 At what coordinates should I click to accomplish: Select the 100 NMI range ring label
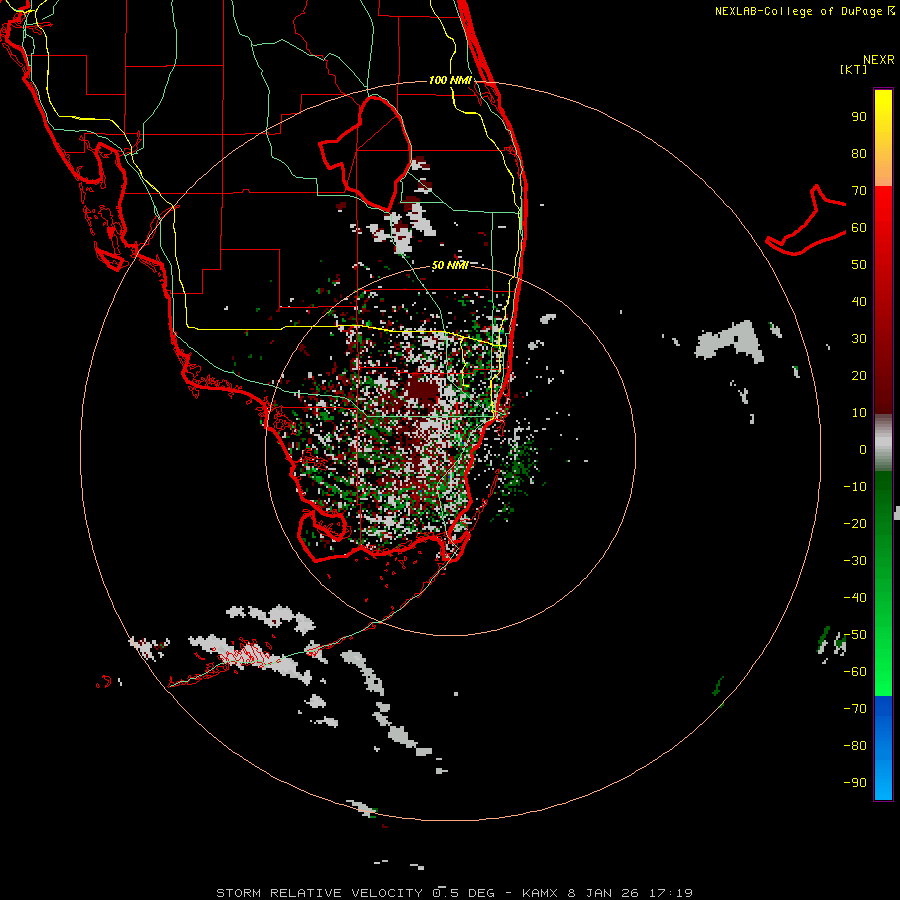[x=450, y=80]
